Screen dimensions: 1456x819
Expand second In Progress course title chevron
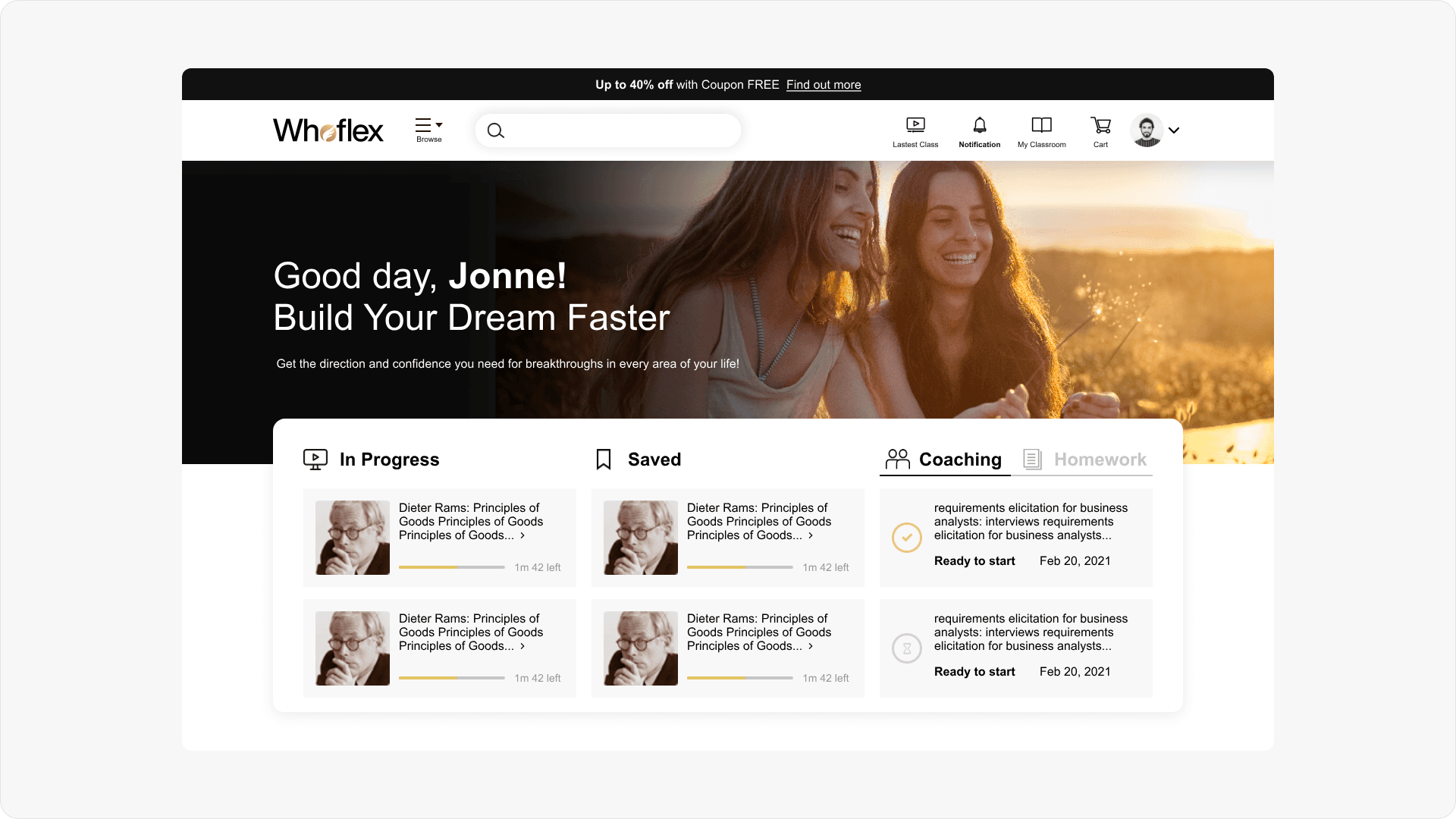click(x=522, y=646)
